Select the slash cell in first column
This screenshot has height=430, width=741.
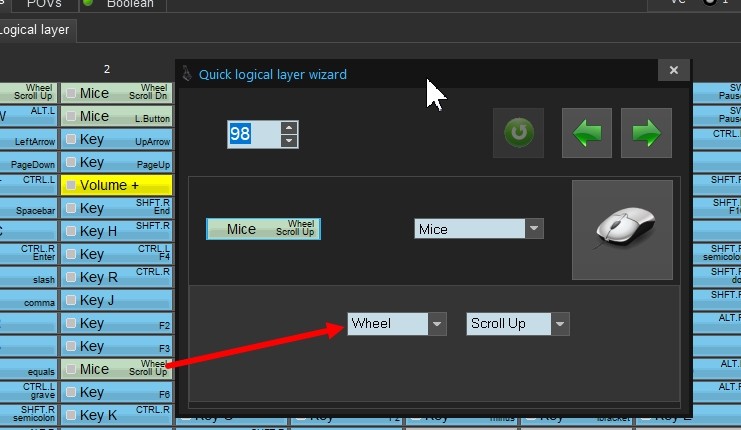pyautogui.click(x=28, y=277)
